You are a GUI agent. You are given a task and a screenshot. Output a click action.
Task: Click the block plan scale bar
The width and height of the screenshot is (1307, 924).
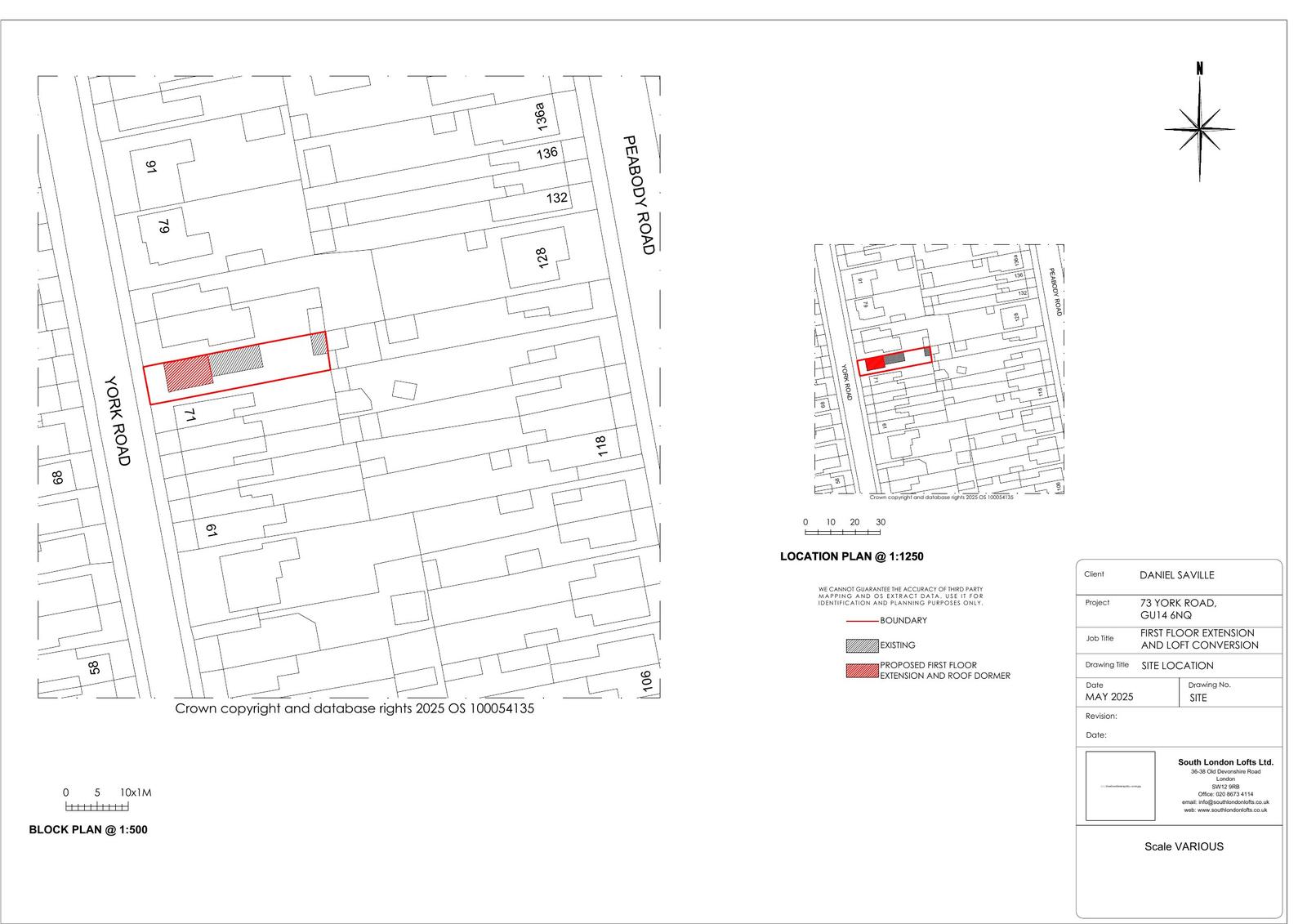coord(96,807)
